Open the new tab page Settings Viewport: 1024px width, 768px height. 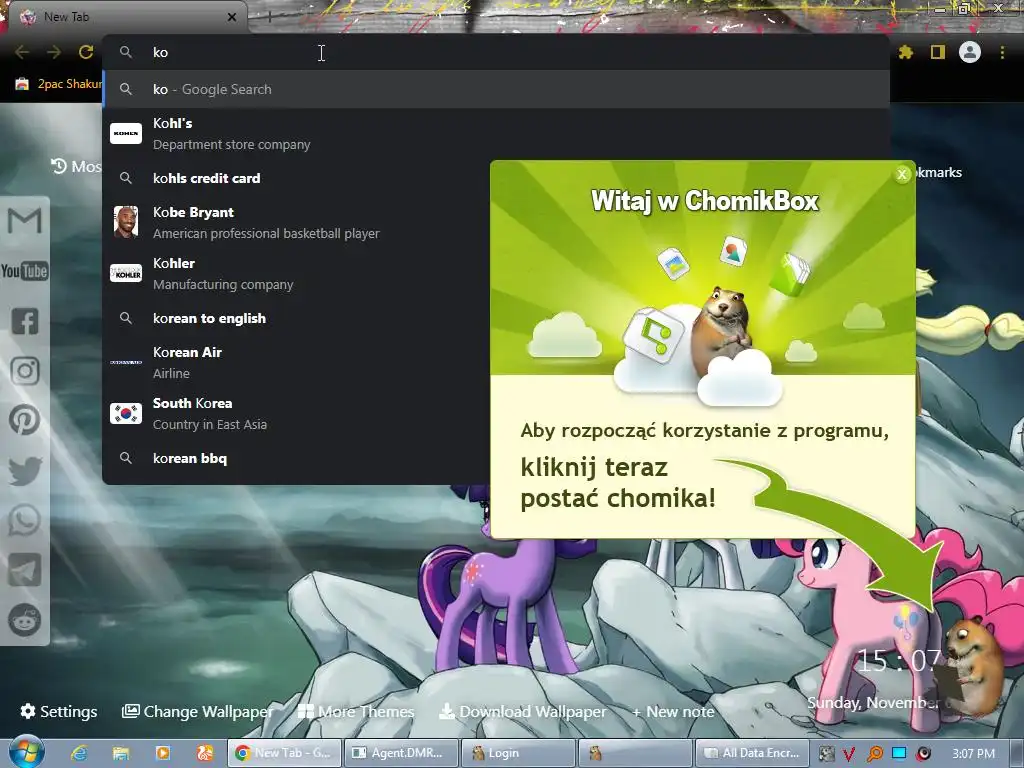(58, 711)
